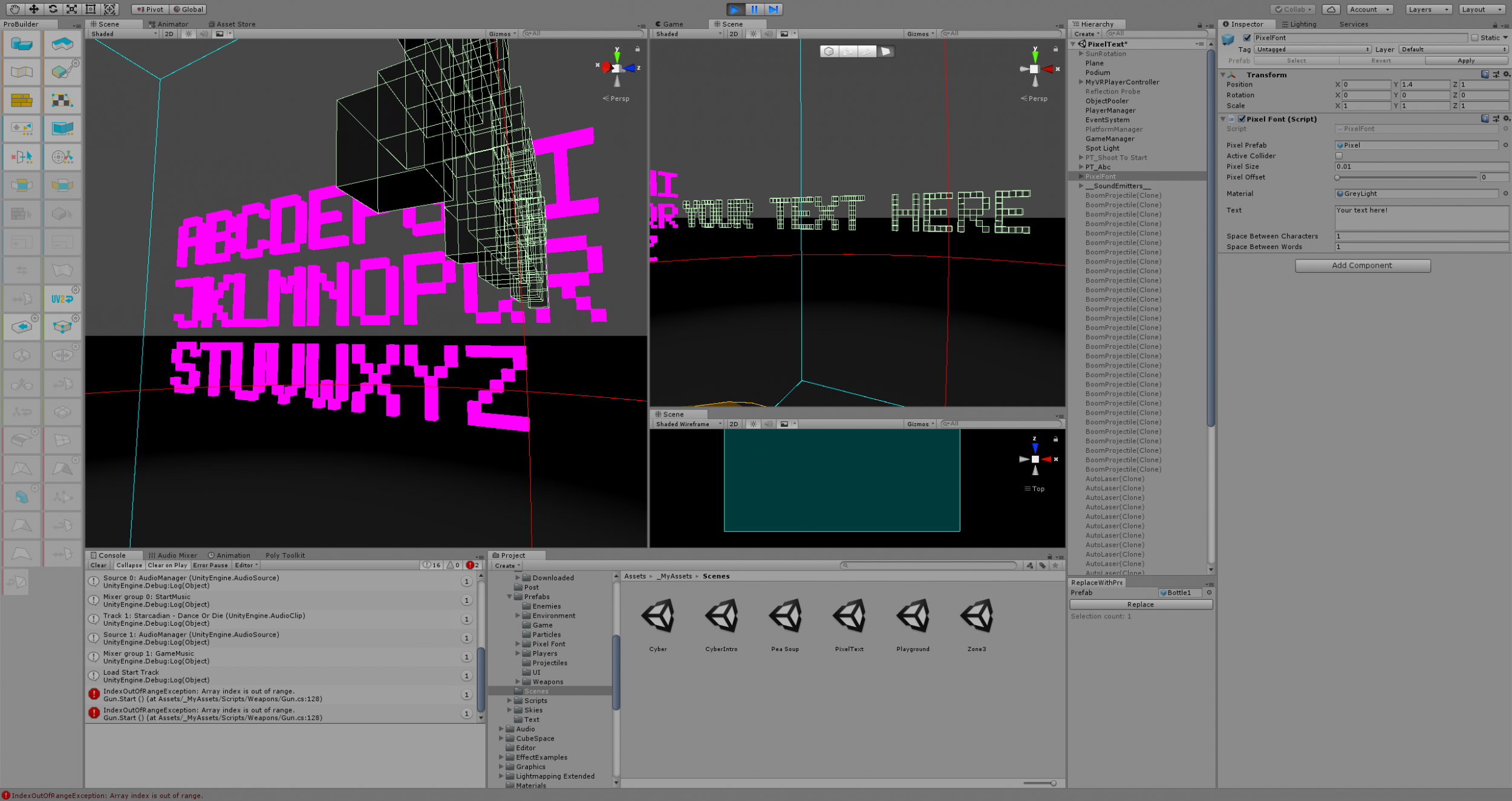
Task: Toggle the Static checkbox
Action: point(1475,37)
